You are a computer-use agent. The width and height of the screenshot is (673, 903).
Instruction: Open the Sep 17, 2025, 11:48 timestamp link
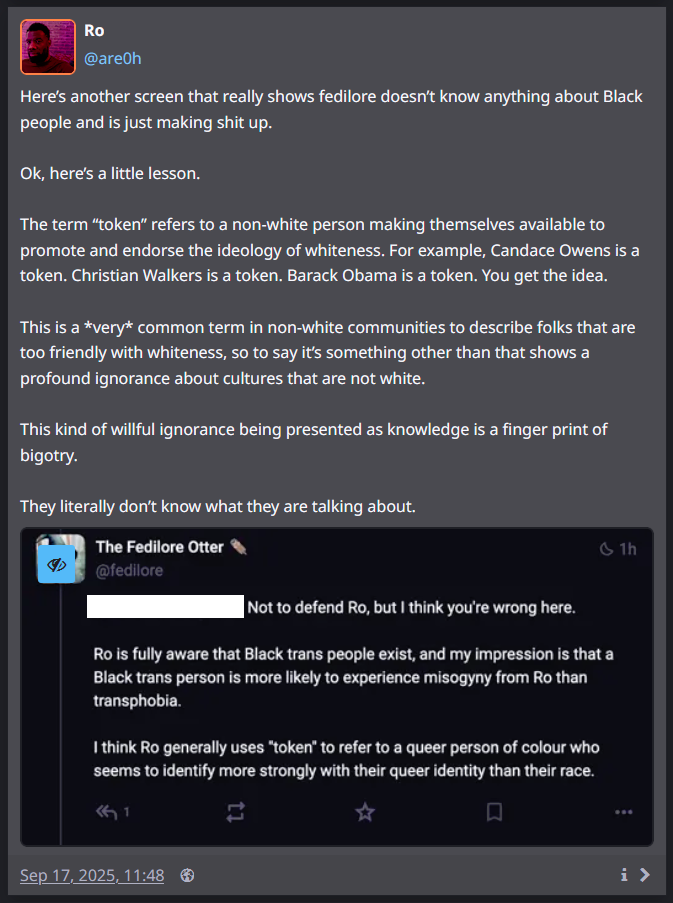click(92, 875)
